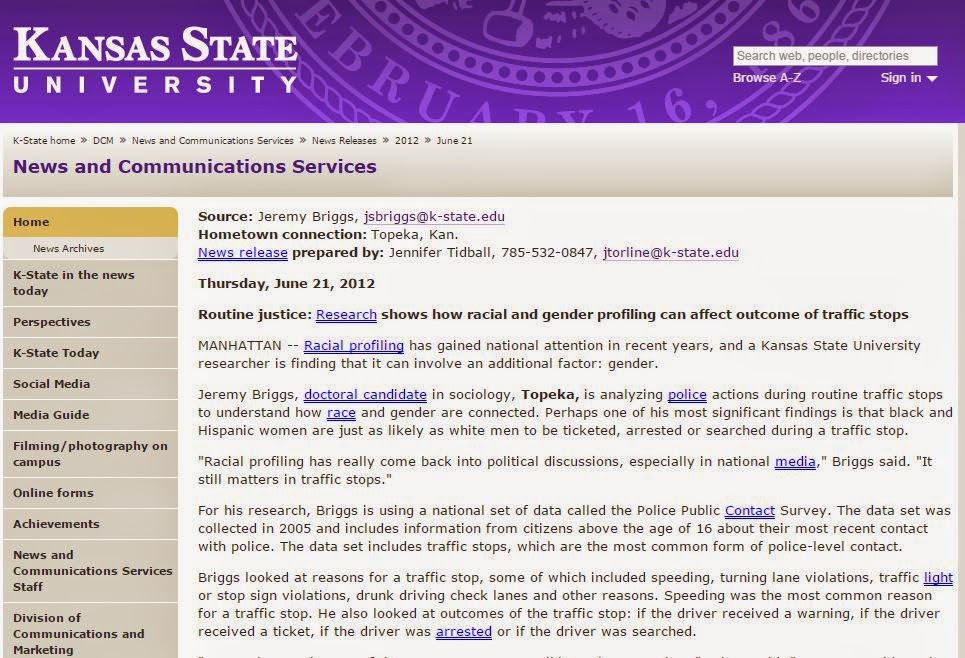Click the Contact link in article

750,510
